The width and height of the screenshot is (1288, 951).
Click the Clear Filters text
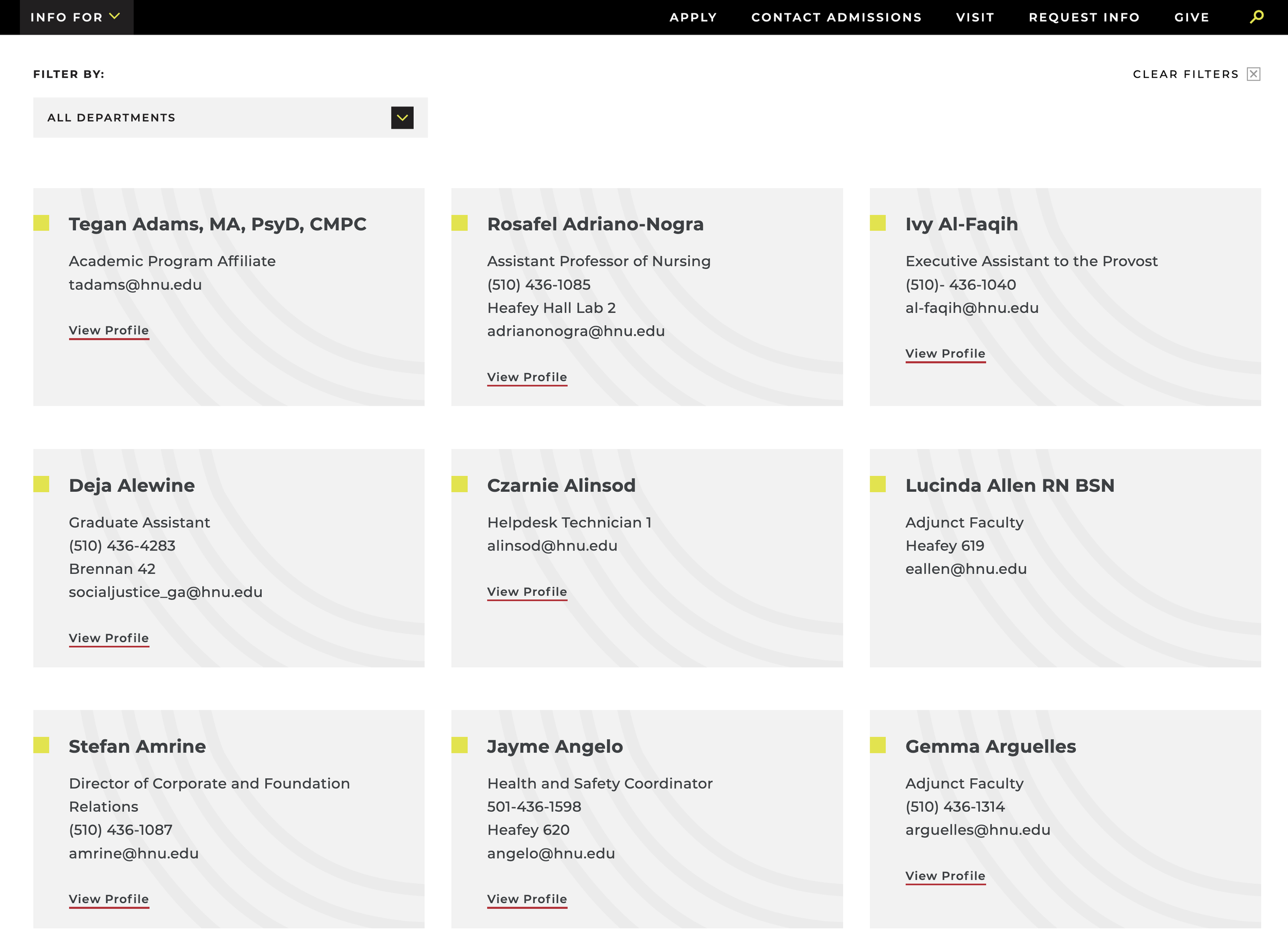tap(1185, 74)
